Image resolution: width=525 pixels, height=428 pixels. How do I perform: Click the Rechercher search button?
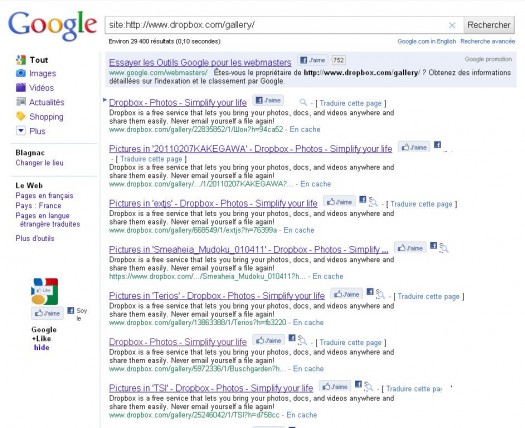(x=489, y=25)
